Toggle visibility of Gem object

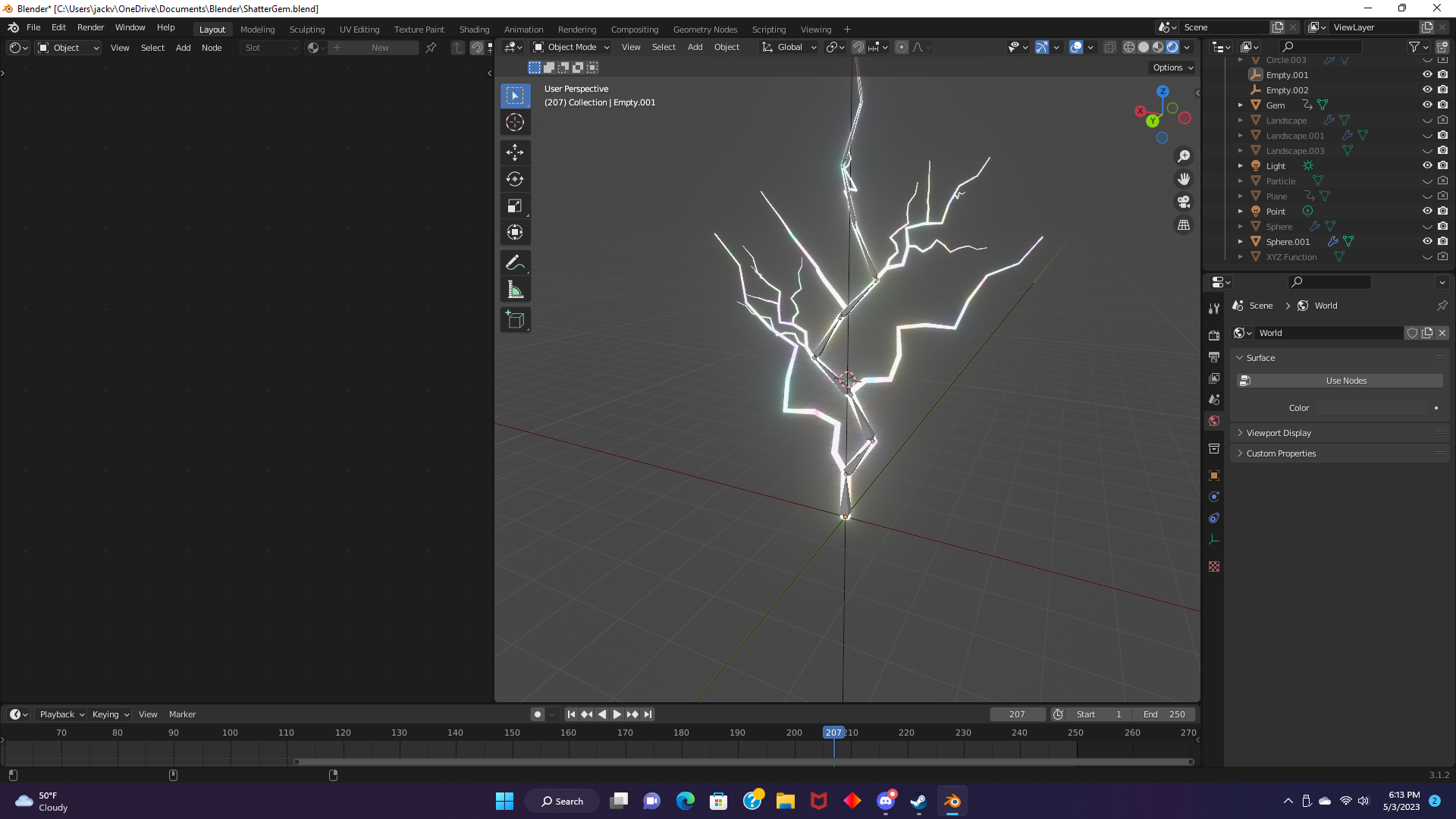(x=1427, y=105)
